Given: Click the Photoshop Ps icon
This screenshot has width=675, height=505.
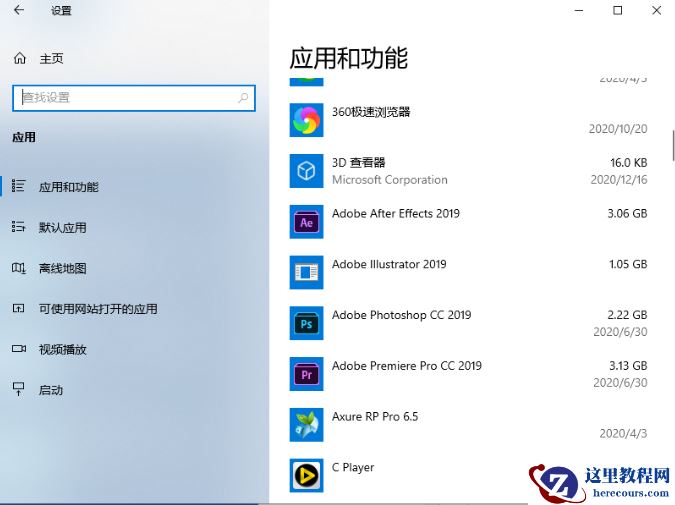Looking at the screenshot, I should 306,323.
